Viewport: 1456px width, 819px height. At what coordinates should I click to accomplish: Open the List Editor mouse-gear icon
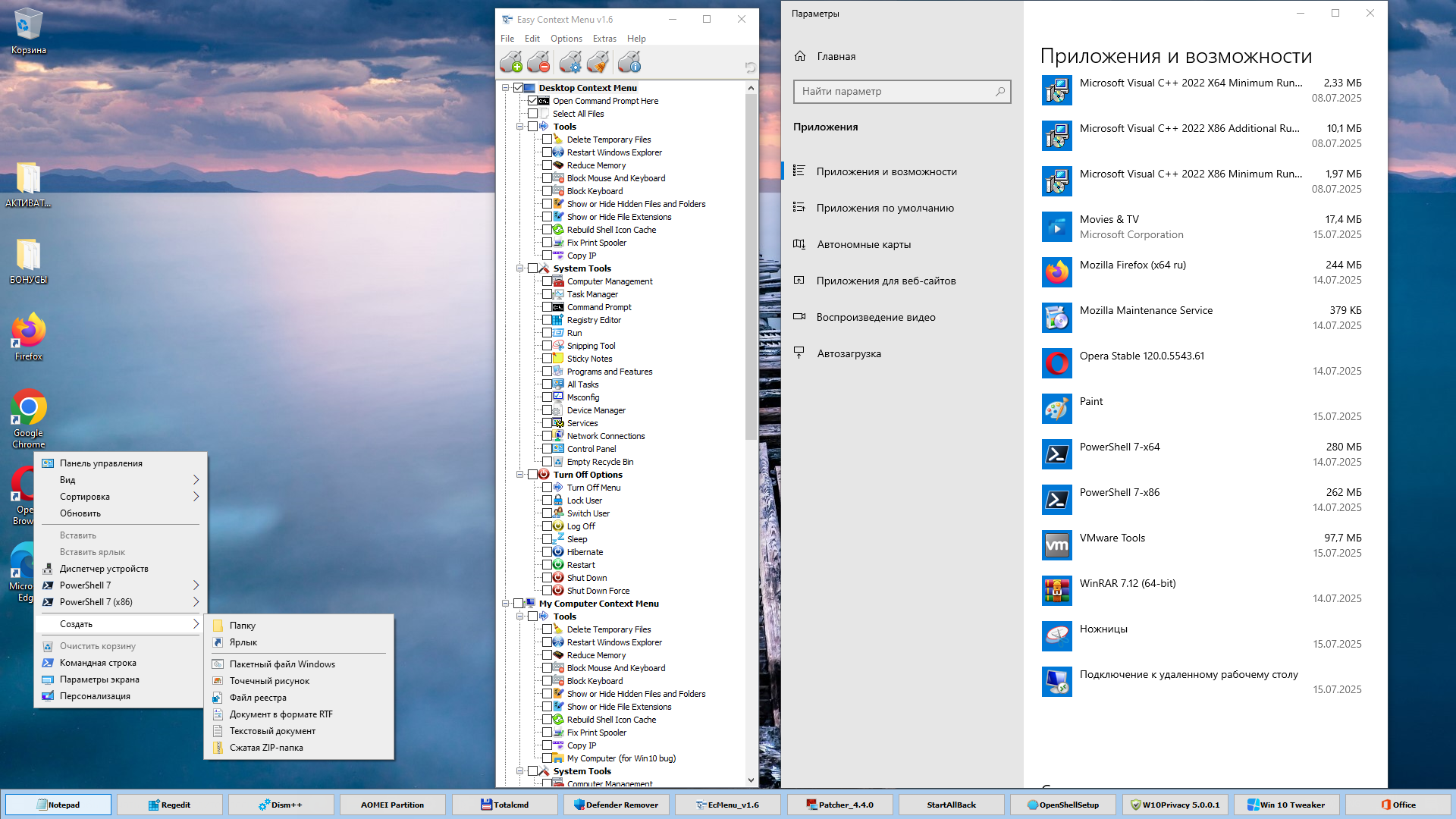570,62
